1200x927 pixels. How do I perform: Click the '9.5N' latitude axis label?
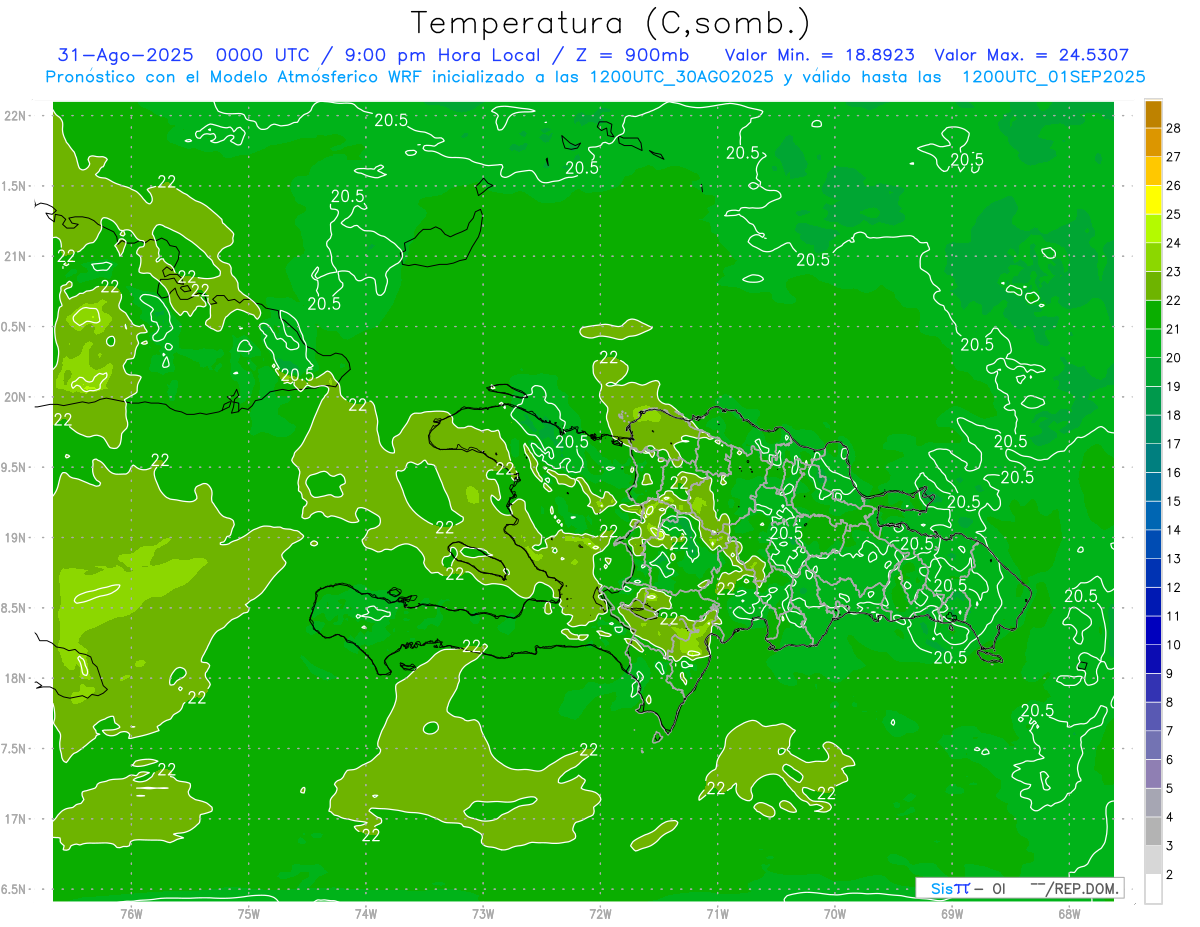[13, 467]
